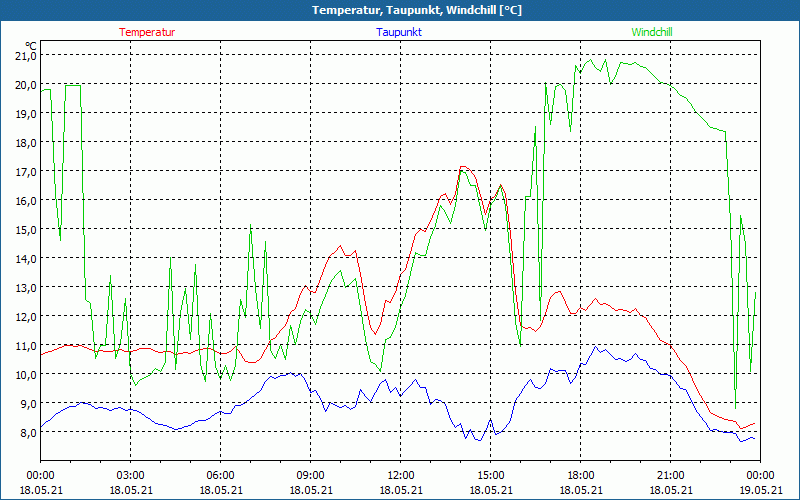
Task: Click the 18.05.21 date under 21:00
Action: (x=670, y=490)
